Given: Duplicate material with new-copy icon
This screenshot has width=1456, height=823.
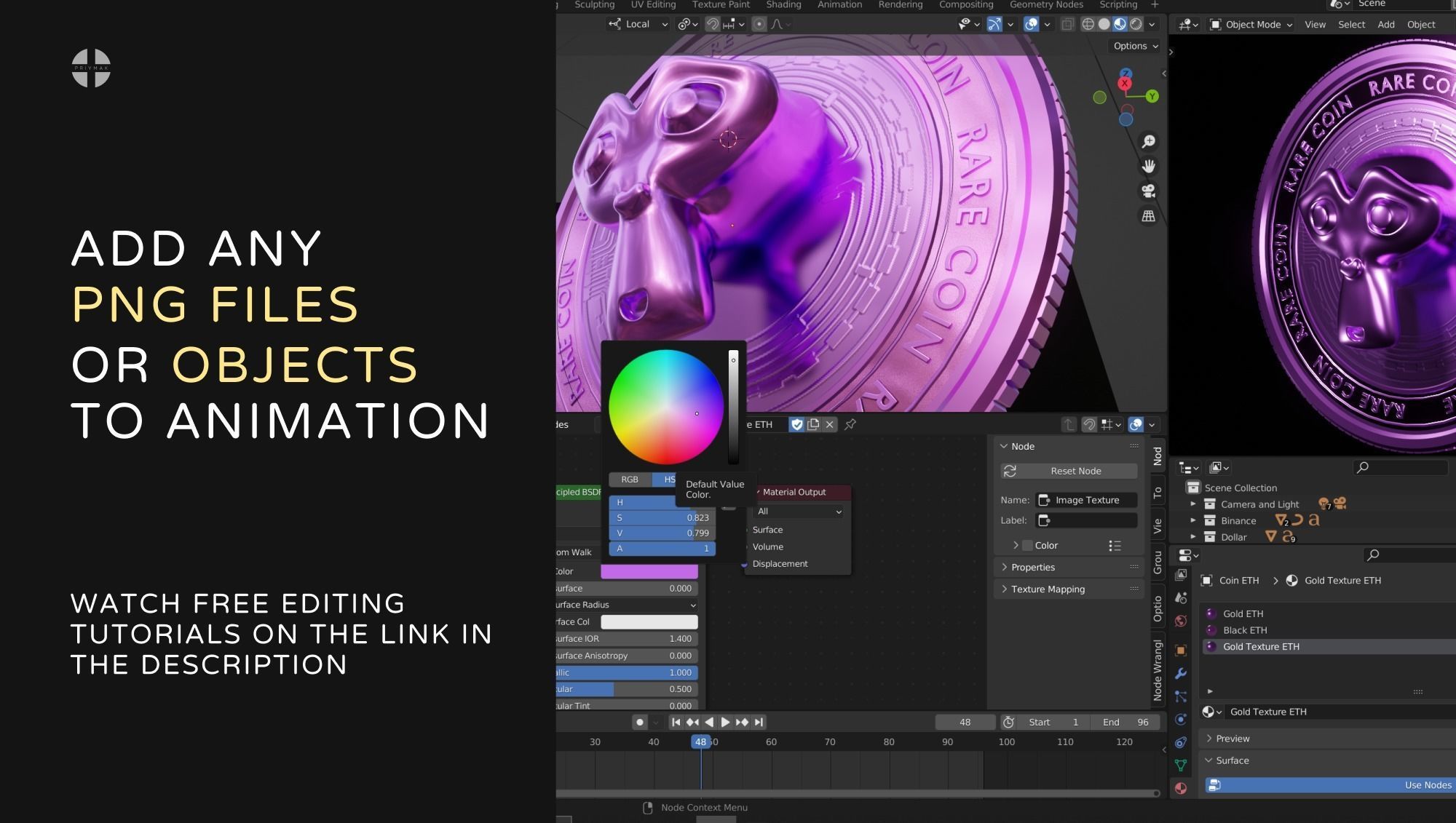Looking at the screenshot, I should (x=813, y=424).
